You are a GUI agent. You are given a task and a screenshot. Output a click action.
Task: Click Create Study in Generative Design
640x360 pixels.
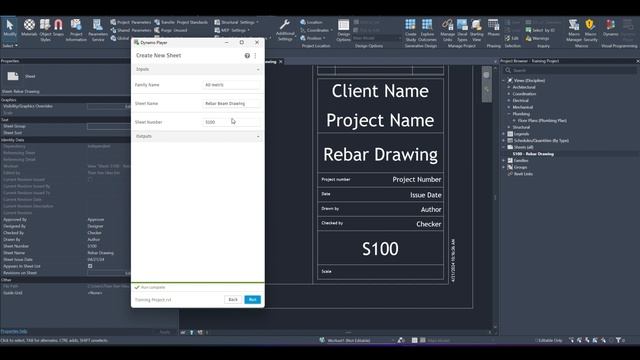pyautogui.click(x=411, y=29)
